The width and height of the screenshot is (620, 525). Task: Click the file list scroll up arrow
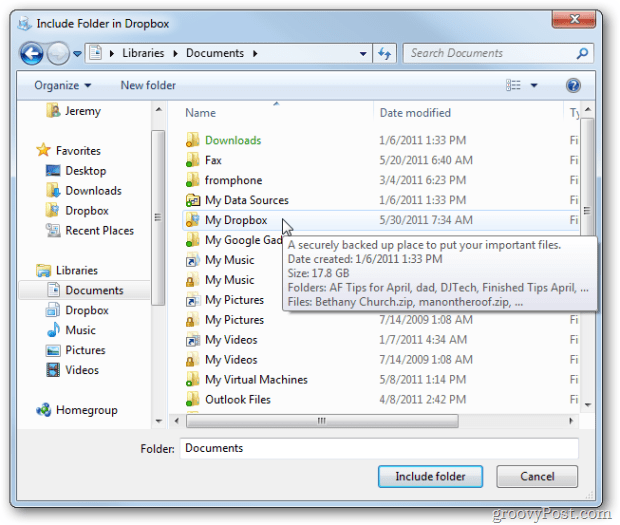point(588,109)
